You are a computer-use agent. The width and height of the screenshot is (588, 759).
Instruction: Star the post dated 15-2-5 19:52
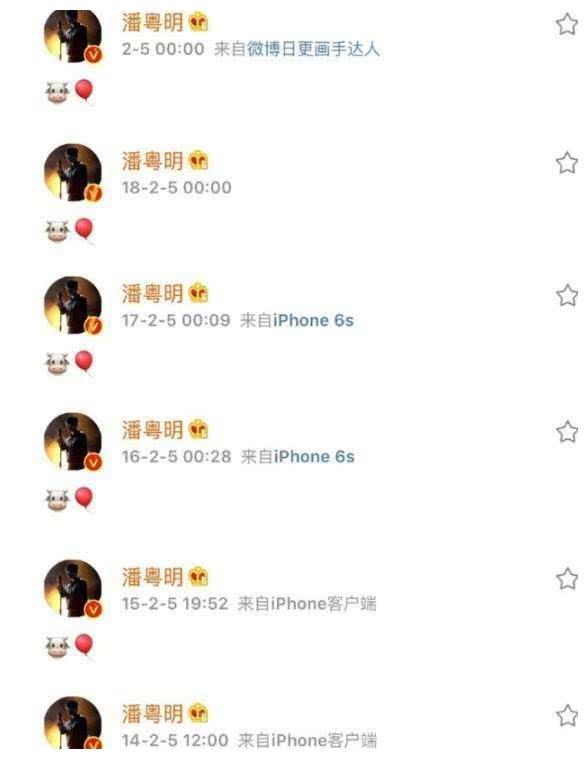coord(566,579)
